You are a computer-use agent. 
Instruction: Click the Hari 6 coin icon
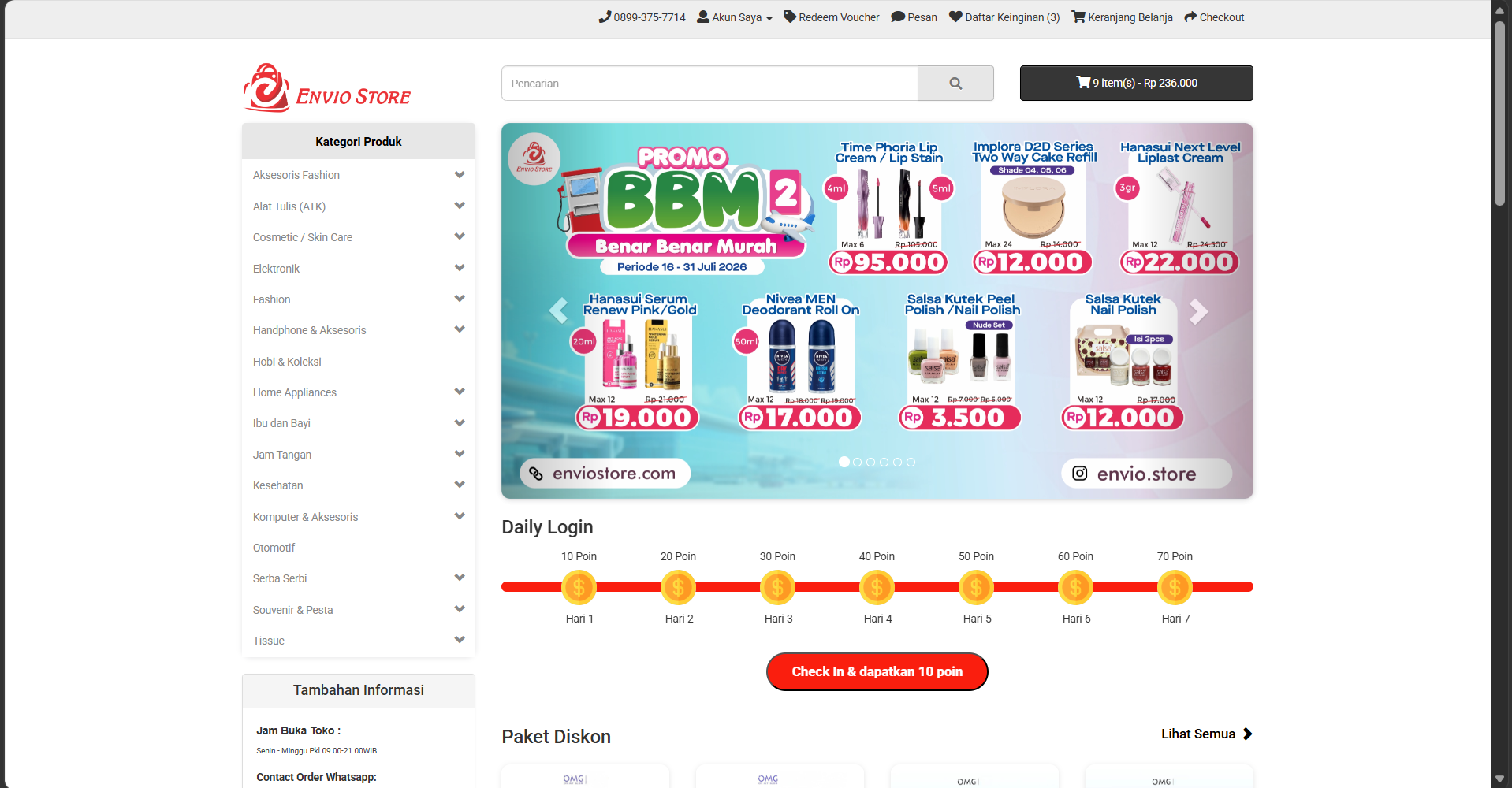[1075, 587]
